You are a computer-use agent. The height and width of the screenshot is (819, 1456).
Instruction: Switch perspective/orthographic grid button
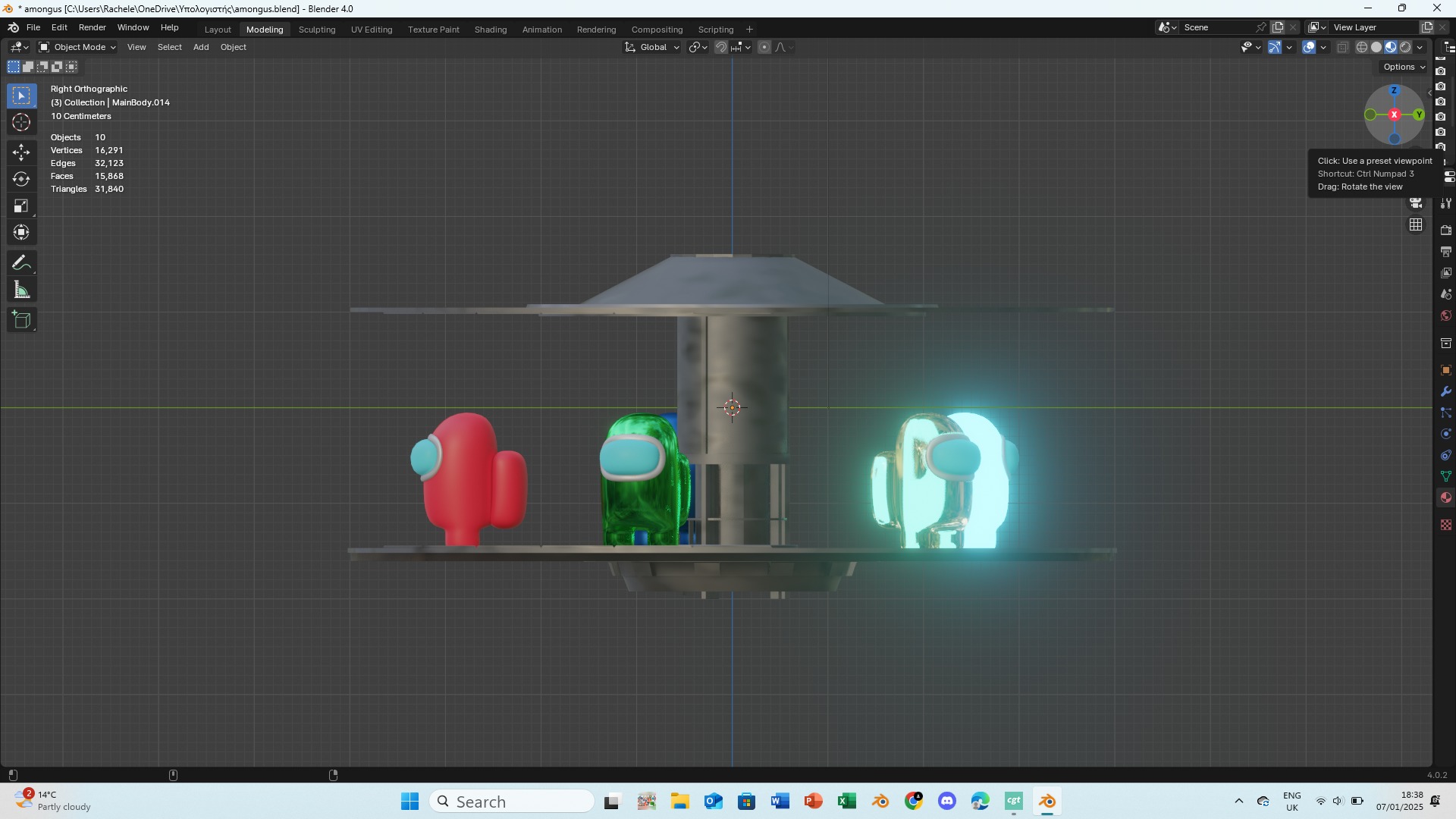1416,225
